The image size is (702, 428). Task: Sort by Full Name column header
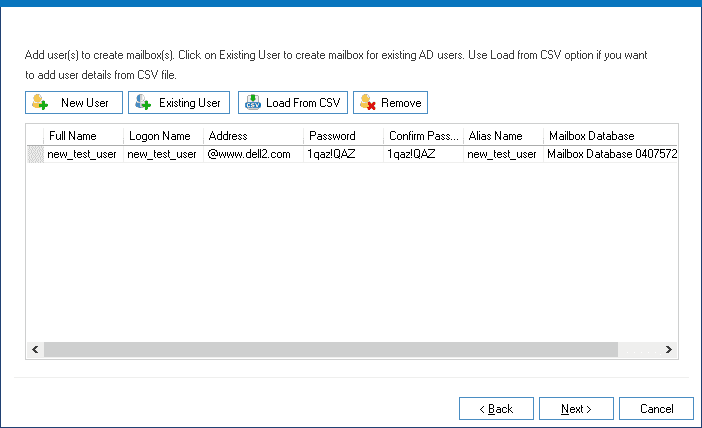click(83, 136)
